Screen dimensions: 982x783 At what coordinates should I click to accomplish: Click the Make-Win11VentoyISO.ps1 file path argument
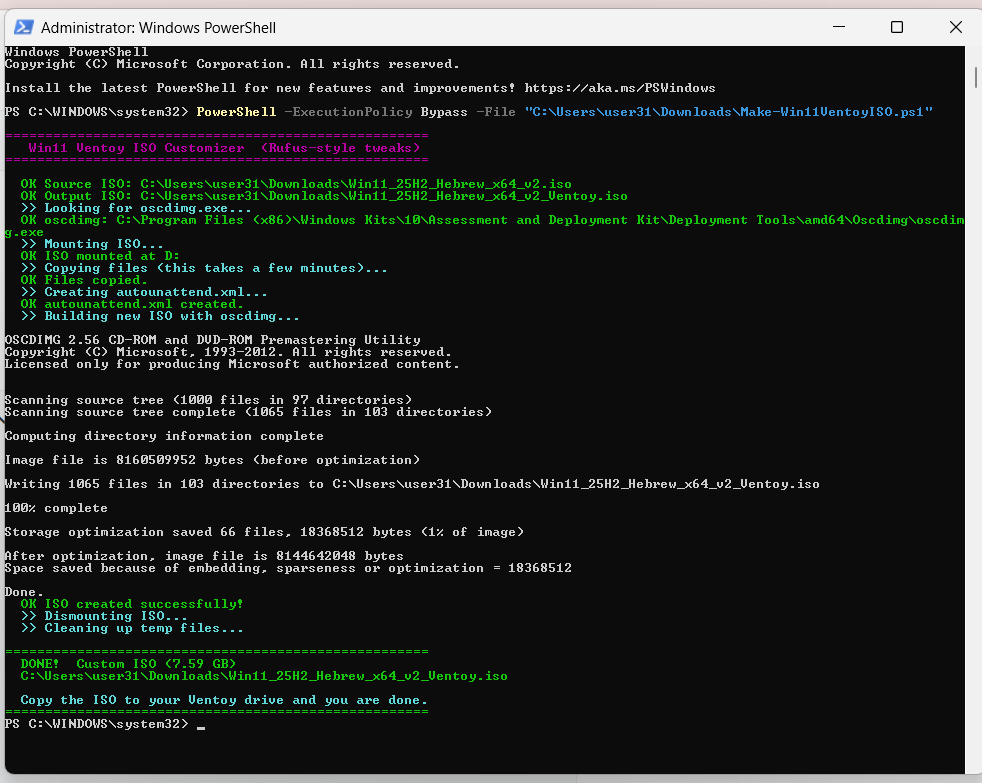pos(728,111)
